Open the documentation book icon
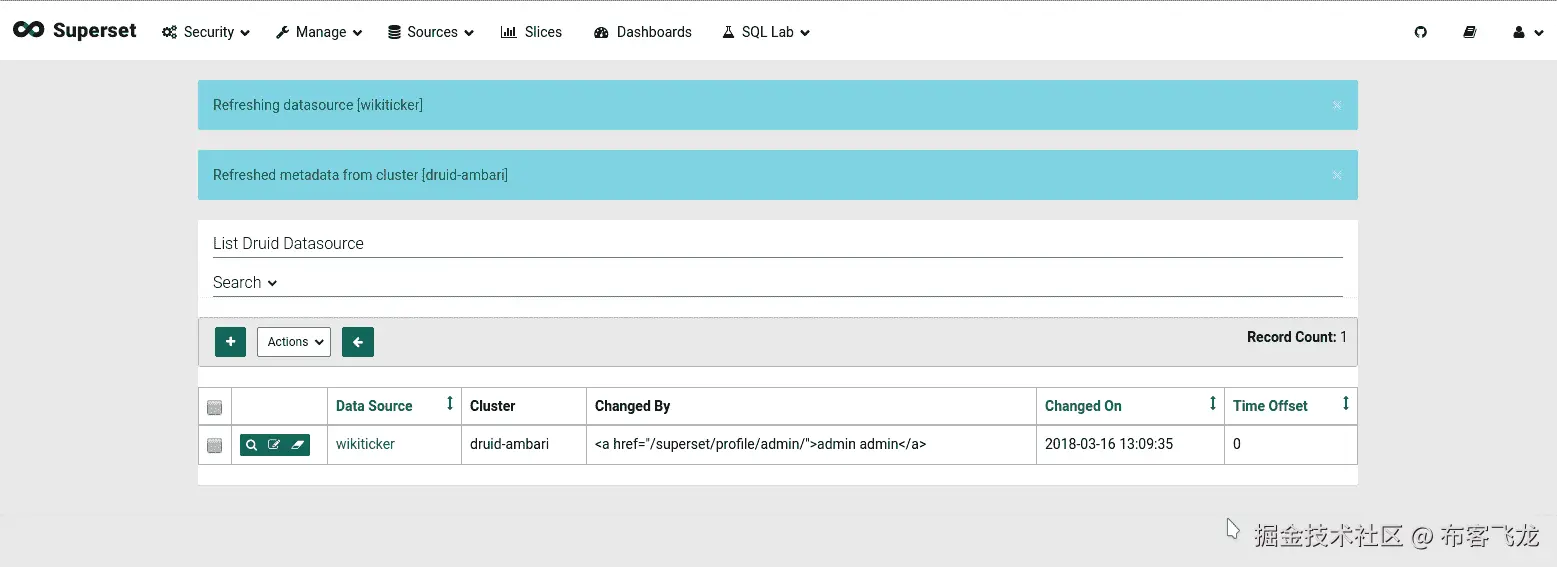 pos(1469,32)
